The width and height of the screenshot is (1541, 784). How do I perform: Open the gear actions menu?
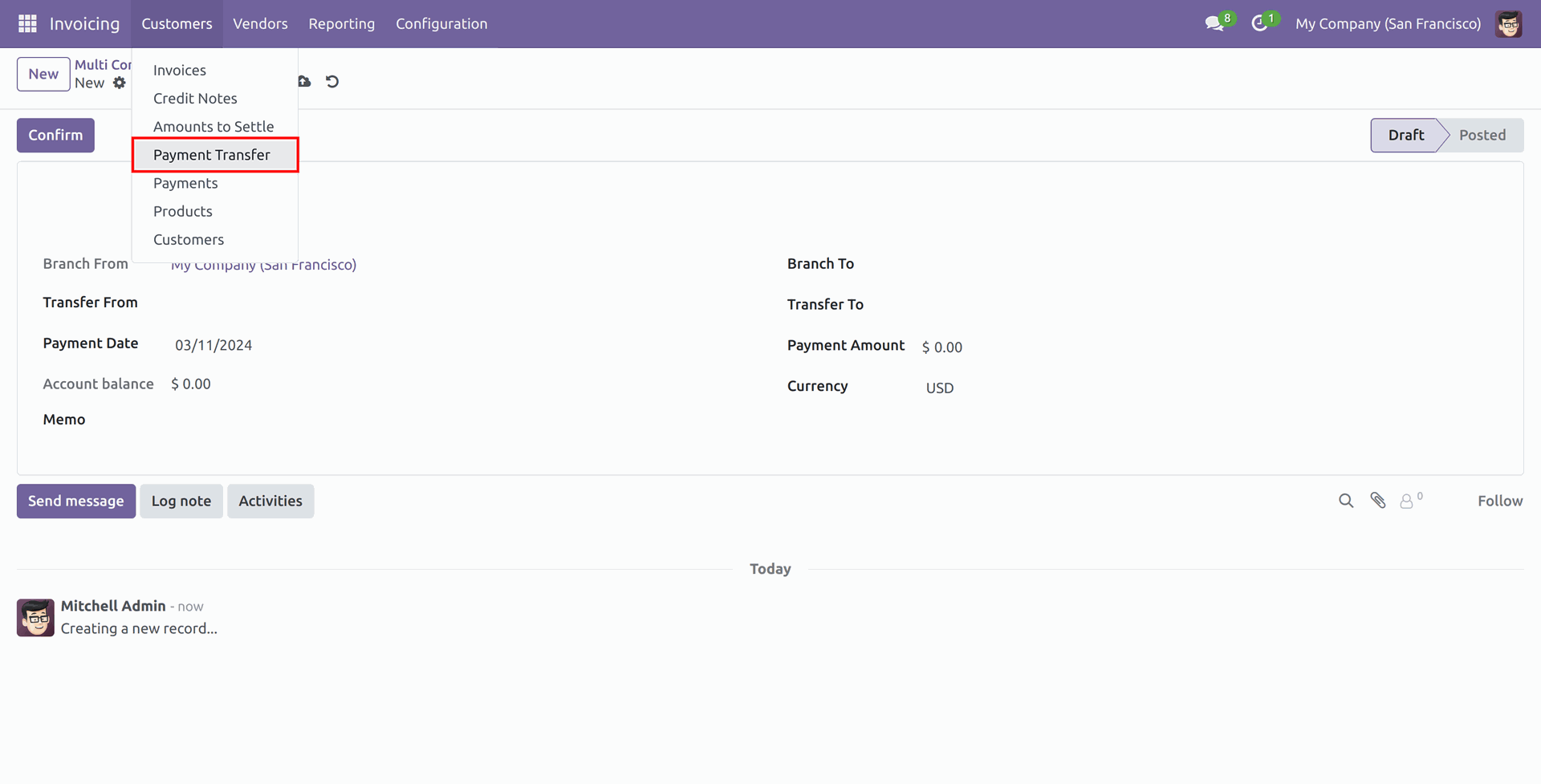point(120,83)
